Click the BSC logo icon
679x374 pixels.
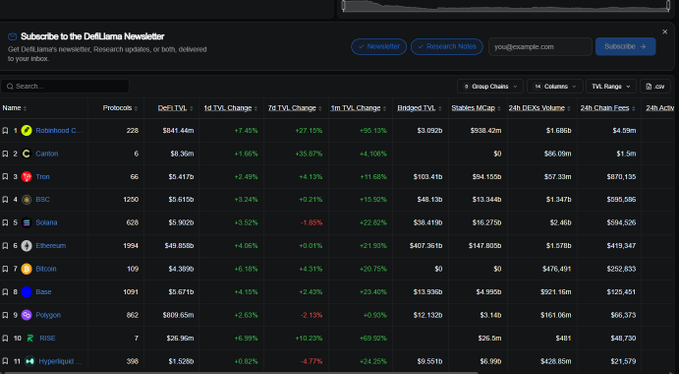tap(26, 200)
